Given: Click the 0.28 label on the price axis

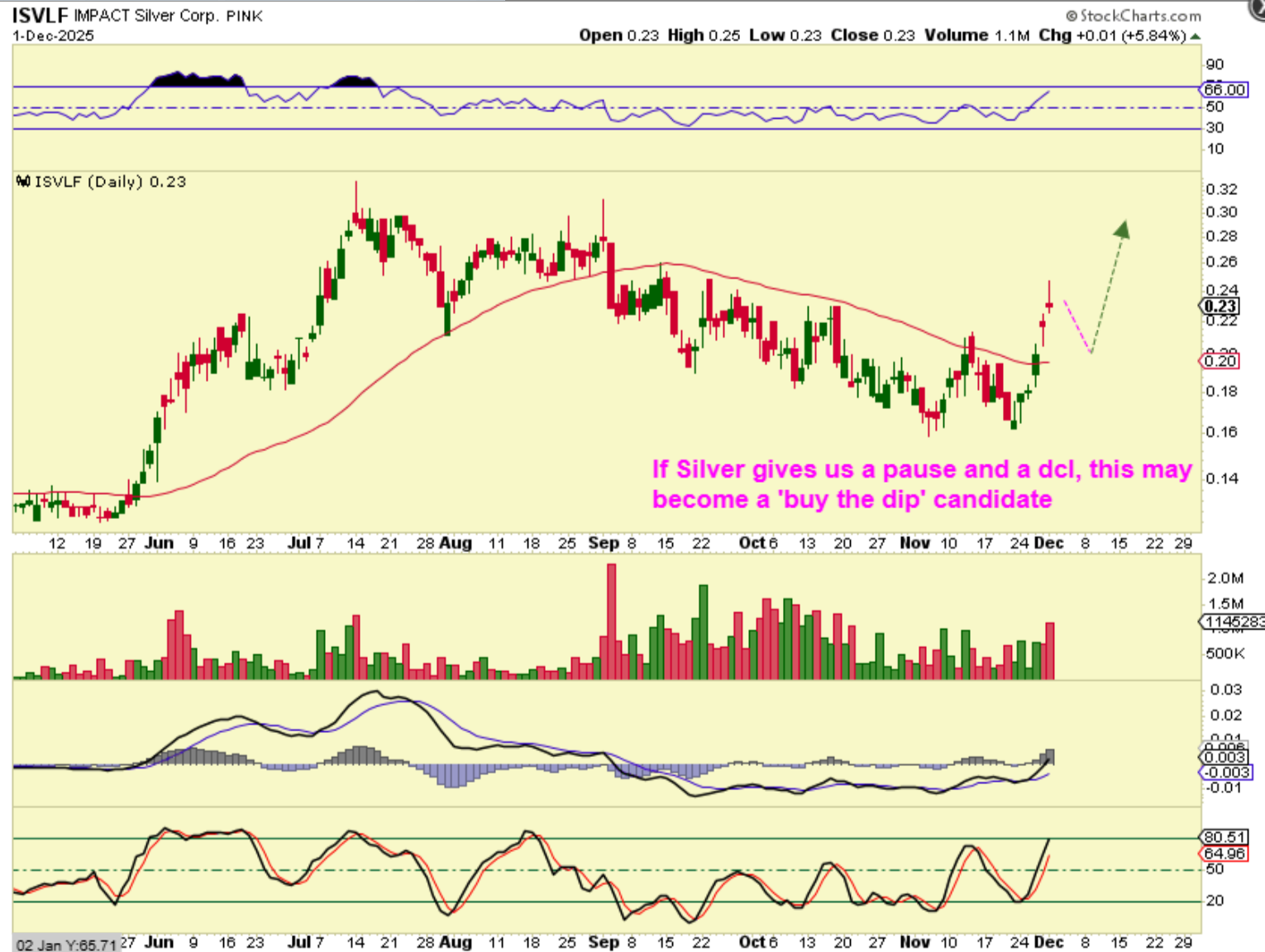Looking at the screenshot, I should click(x=1221, y=236).
